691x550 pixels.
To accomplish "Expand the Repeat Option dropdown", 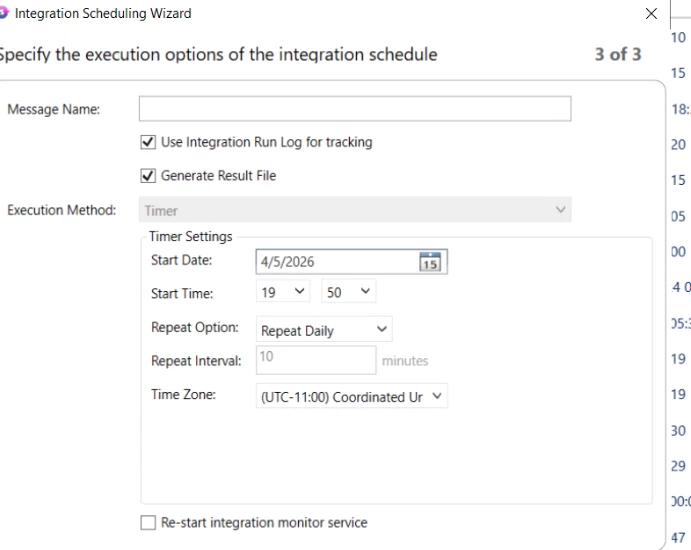I will (x=324, y=330).
